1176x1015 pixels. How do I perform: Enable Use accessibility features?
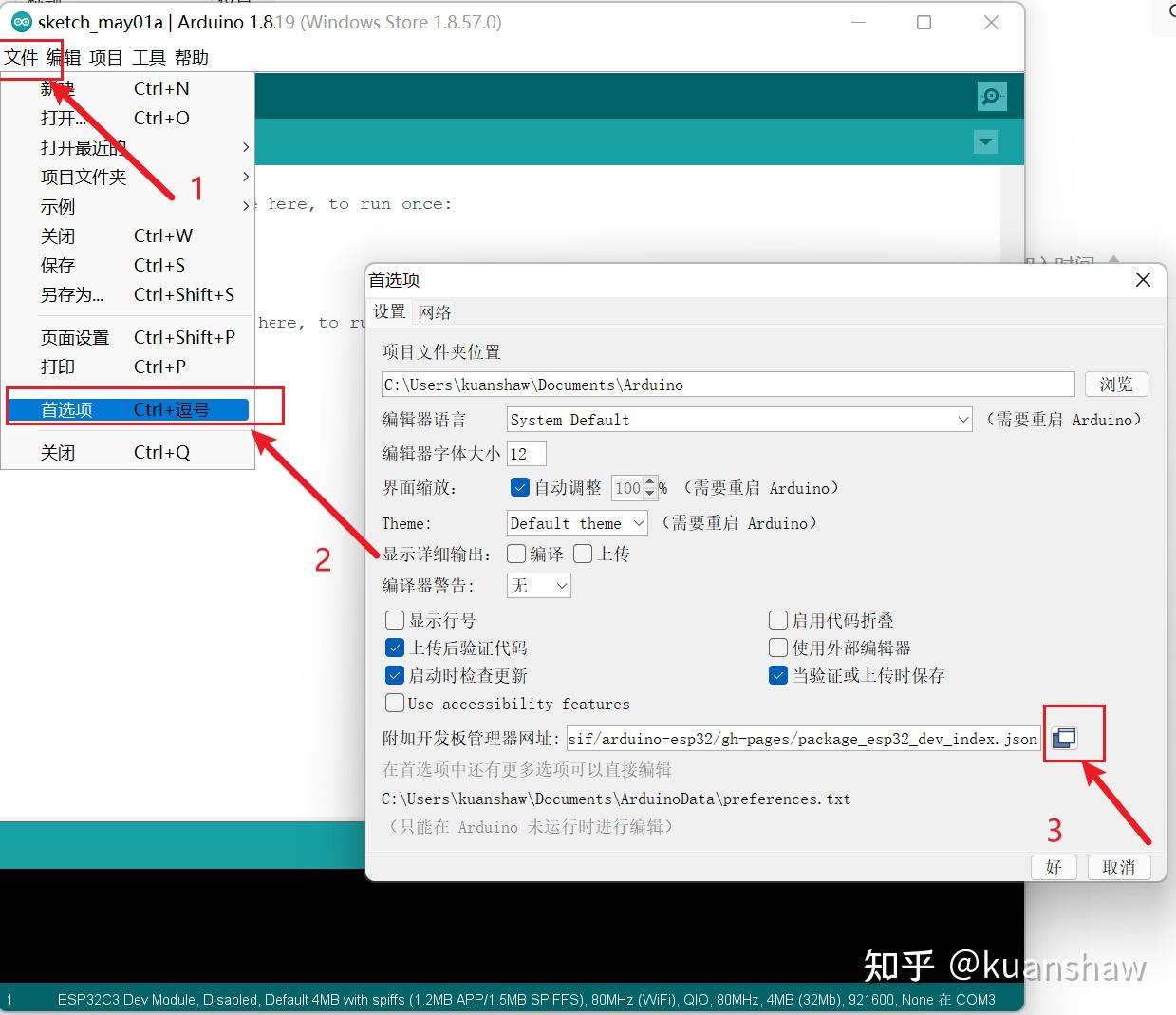coord(395,703)
